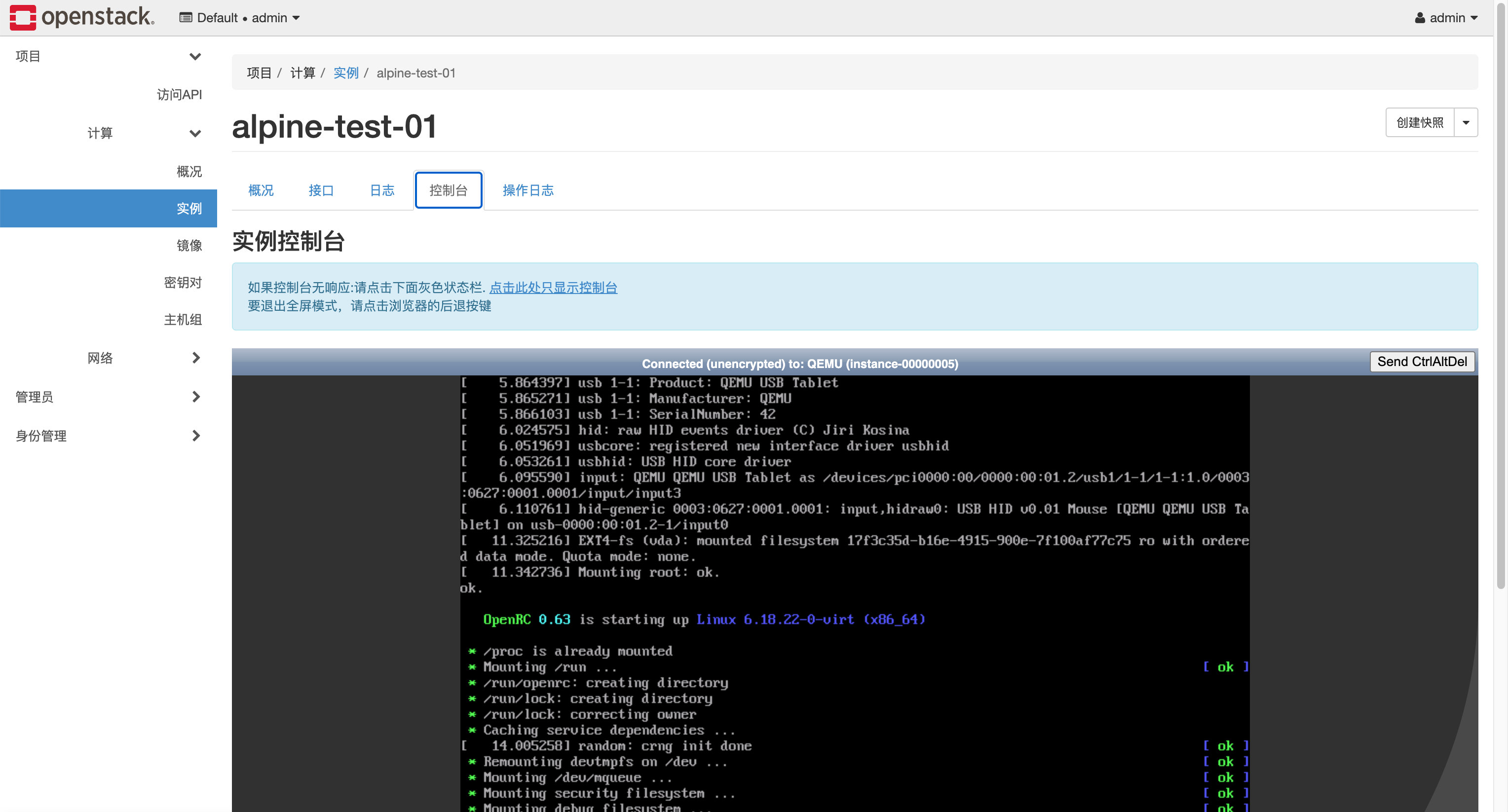Switch to the 日志 tab
This screenshot has width=1508, height=812.
tap(382, 190)
